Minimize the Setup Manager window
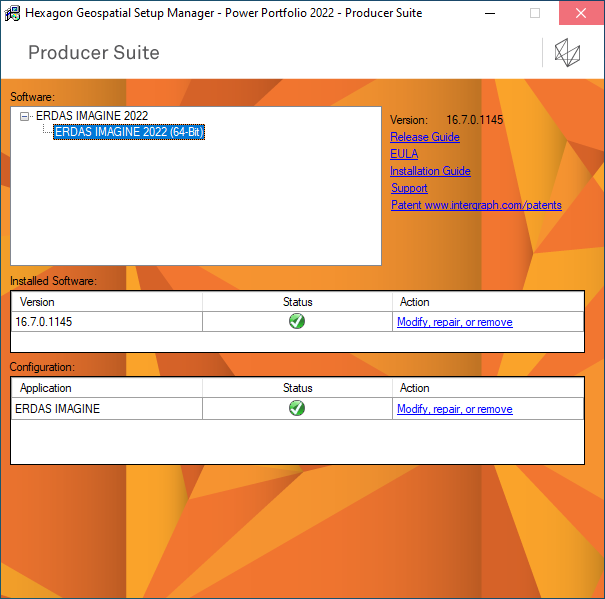The height and width of the screenshot is (599, 605). [490, 13]
